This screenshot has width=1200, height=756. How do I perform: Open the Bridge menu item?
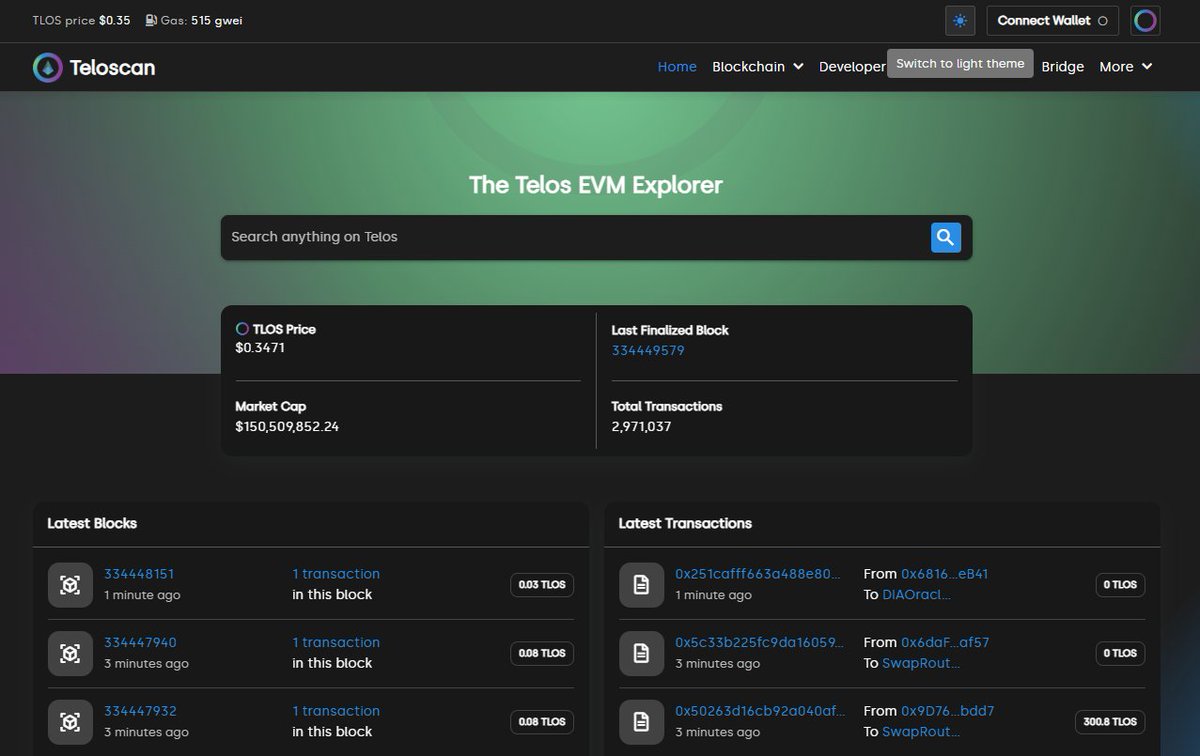pyautogui.click(x=1062, y=67)
